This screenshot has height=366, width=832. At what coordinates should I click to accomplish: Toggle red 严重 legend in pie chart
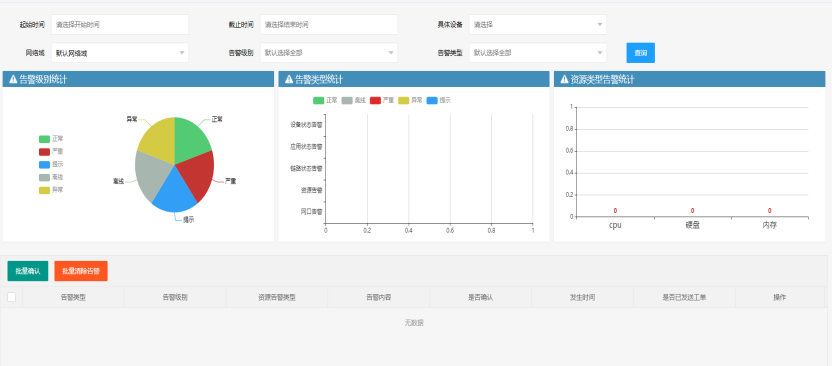[x=51, y=152]
